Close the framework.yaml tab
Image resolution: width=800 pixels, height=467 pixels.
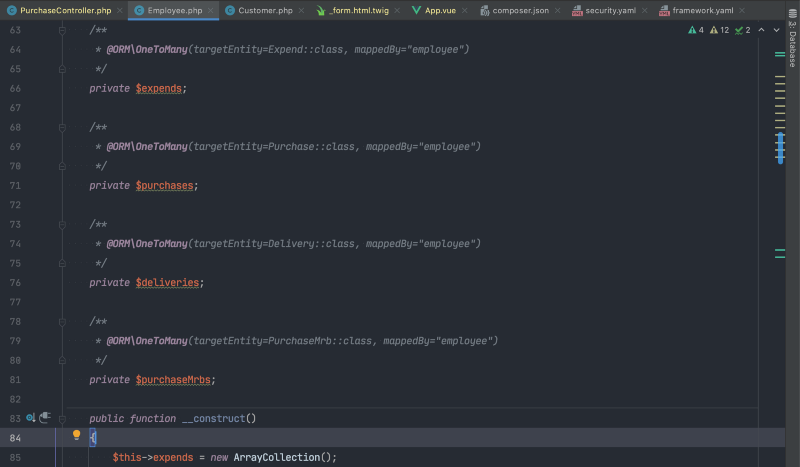(x=742, y=10)
